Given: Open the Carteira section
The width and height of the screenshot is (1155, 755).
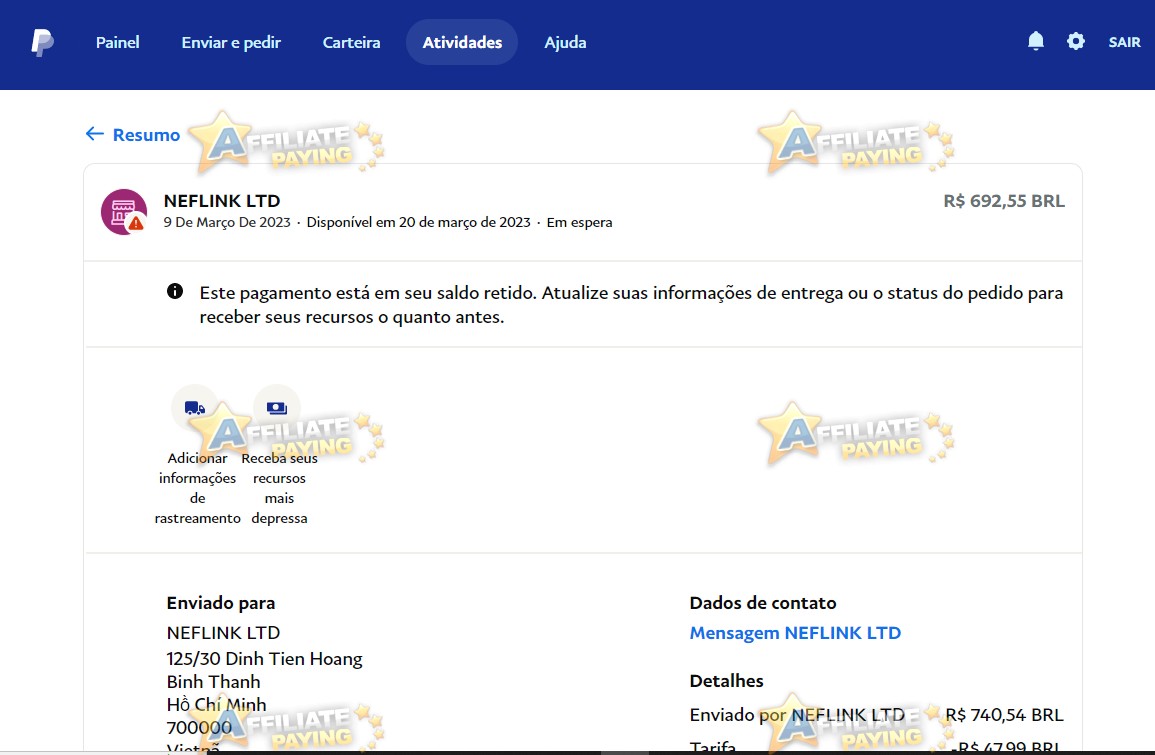Looking at the screenshot, I should [351, 43].
